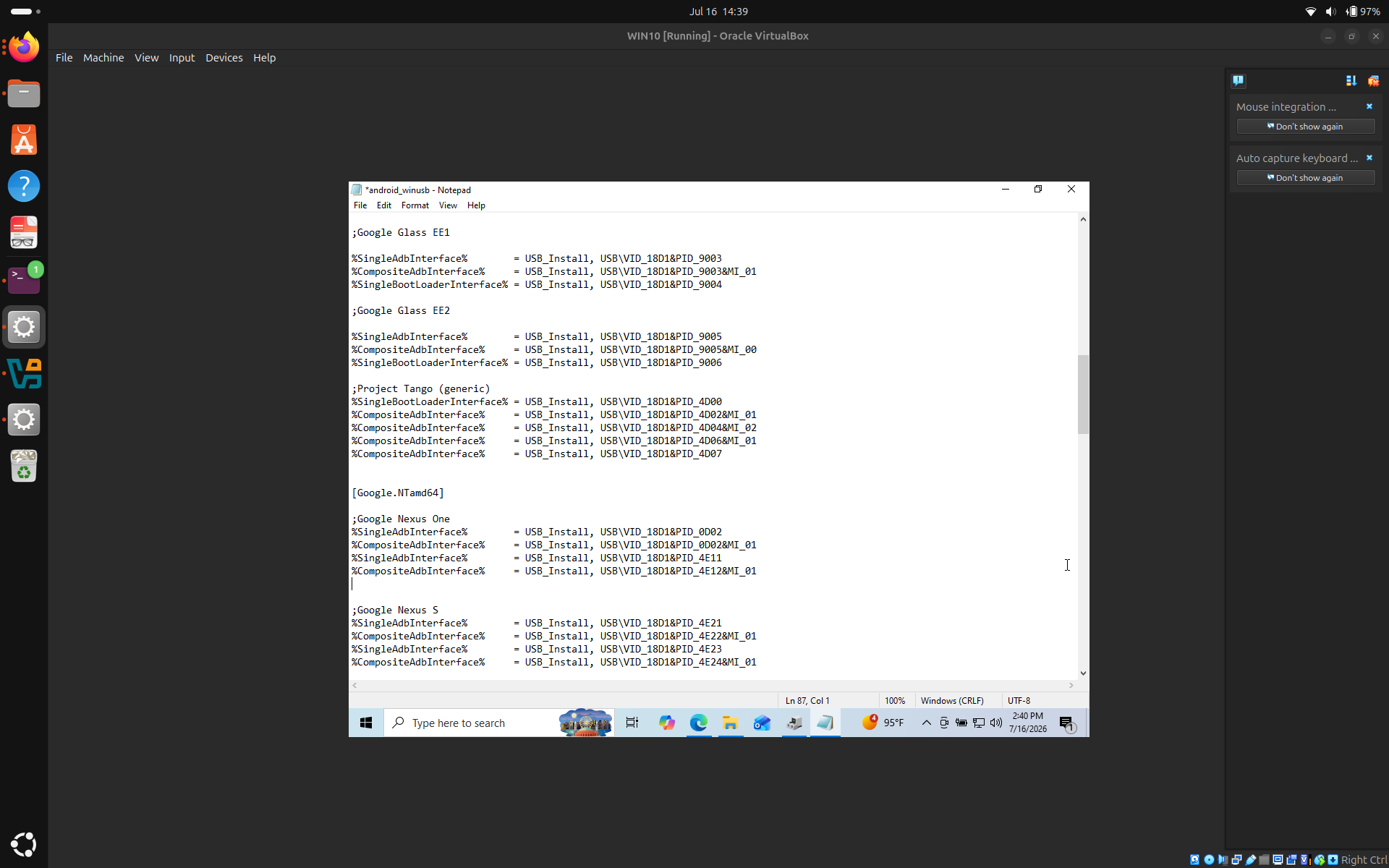Viewport: 1389px width, 868px height.
Task: Open Copilot from the Windows taskbar
Action: (666, 723)
